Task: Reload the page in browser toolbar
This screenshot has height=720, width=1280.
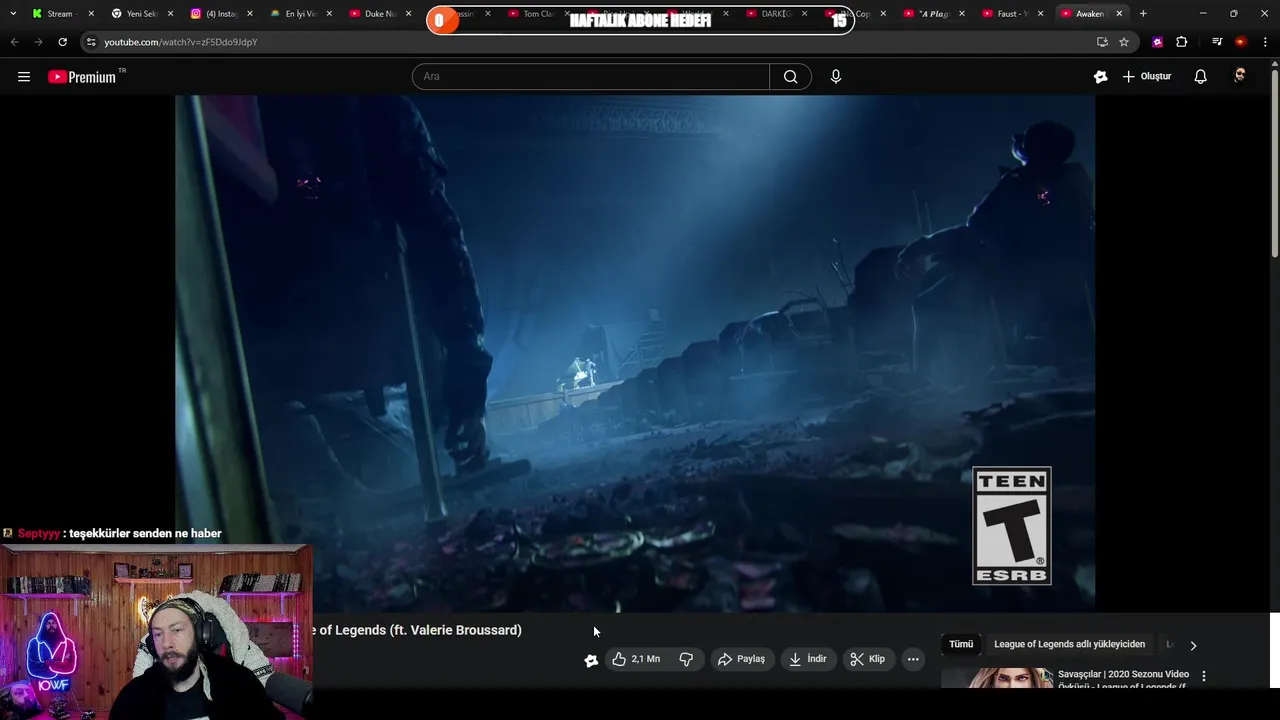Action: [62, 42]
